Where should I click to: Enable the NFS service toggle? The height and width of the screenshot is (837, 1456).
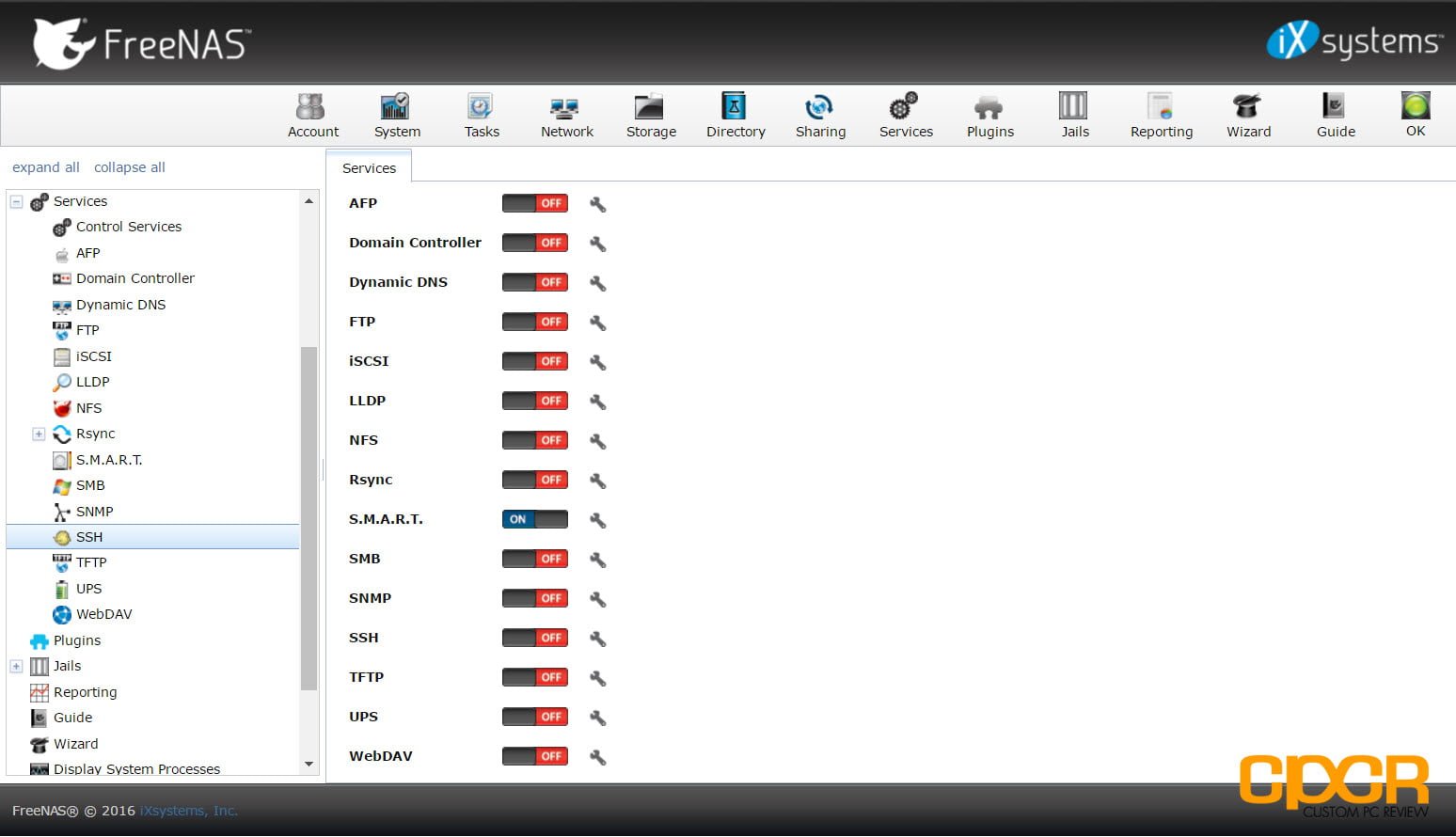(535, 440)
